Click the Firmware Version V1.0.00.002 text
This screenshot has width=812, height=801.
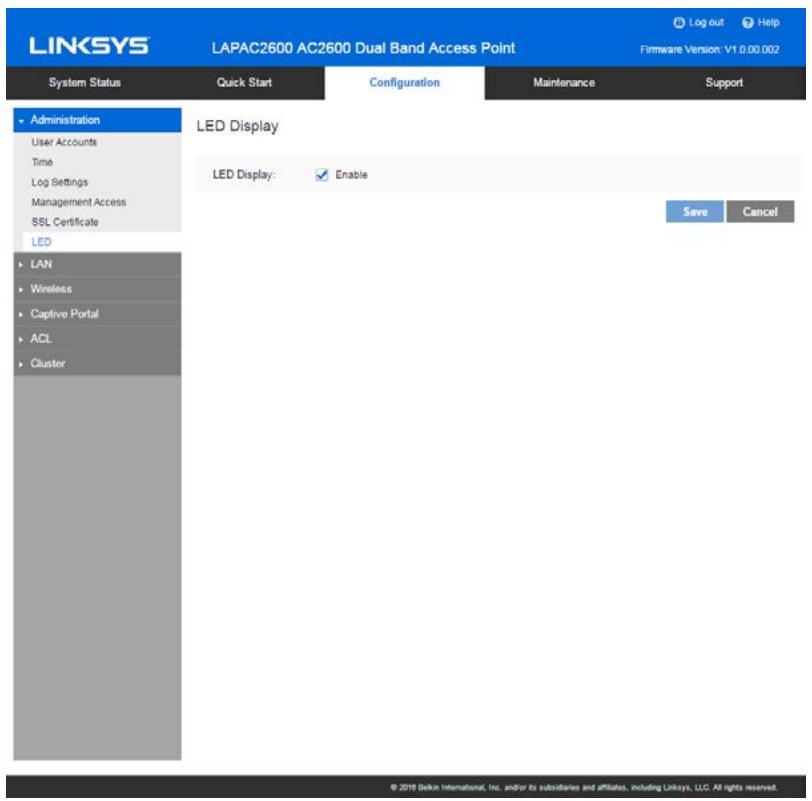point(709,50)
